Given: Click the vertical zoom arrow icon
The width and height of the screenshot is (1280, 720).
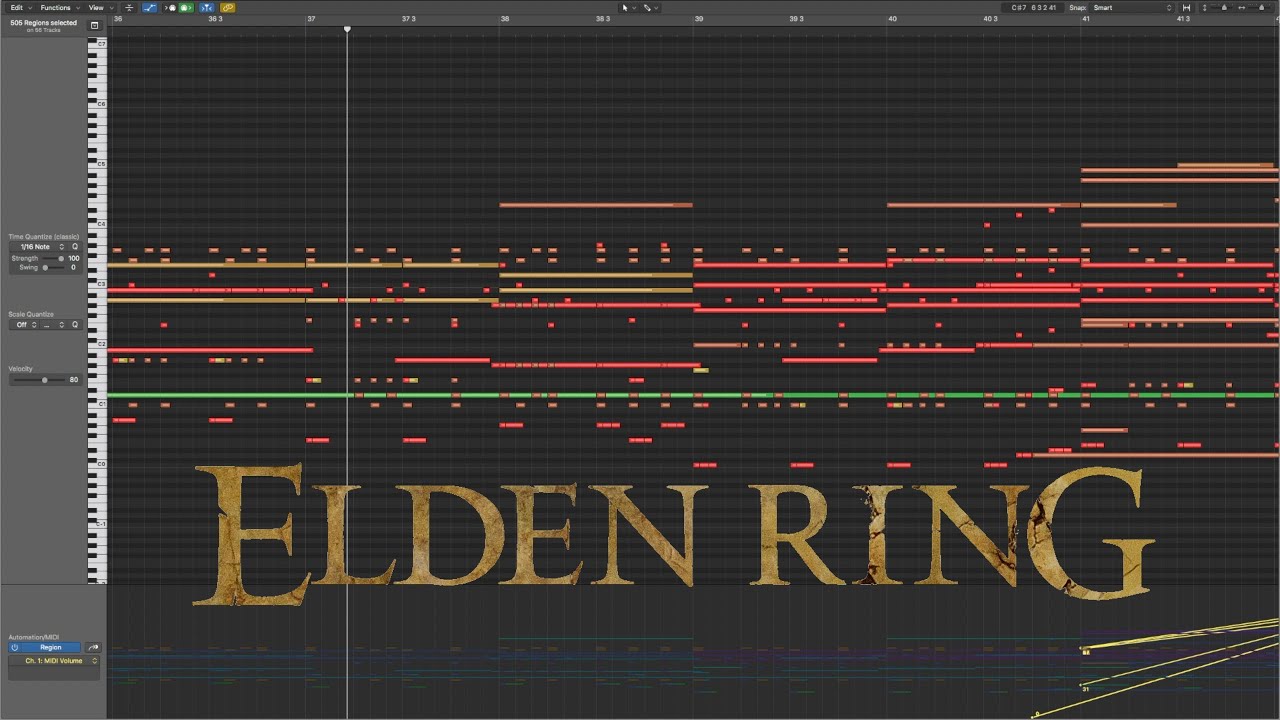Looking at the screenshot, I should pyautogui.click(x=1204, y=8).
